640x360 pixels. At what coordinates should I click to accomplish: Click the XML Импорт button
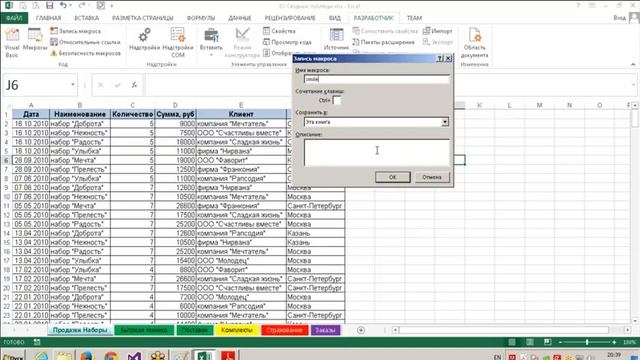coord(438,31)
